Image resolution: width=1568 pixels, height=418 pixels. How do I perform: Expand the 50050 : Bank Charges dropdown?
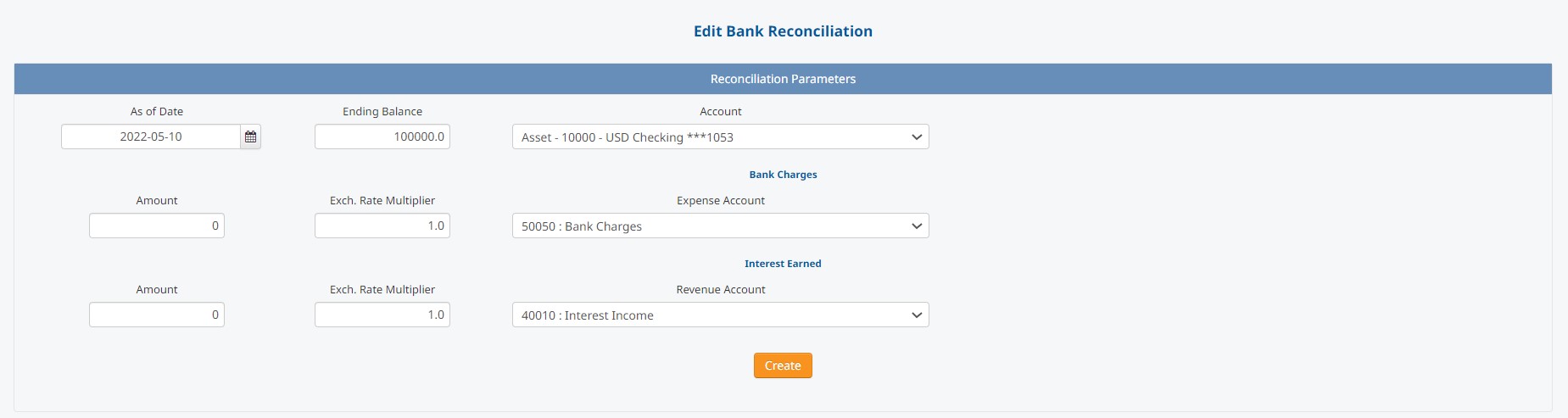(x=721, y=226)
